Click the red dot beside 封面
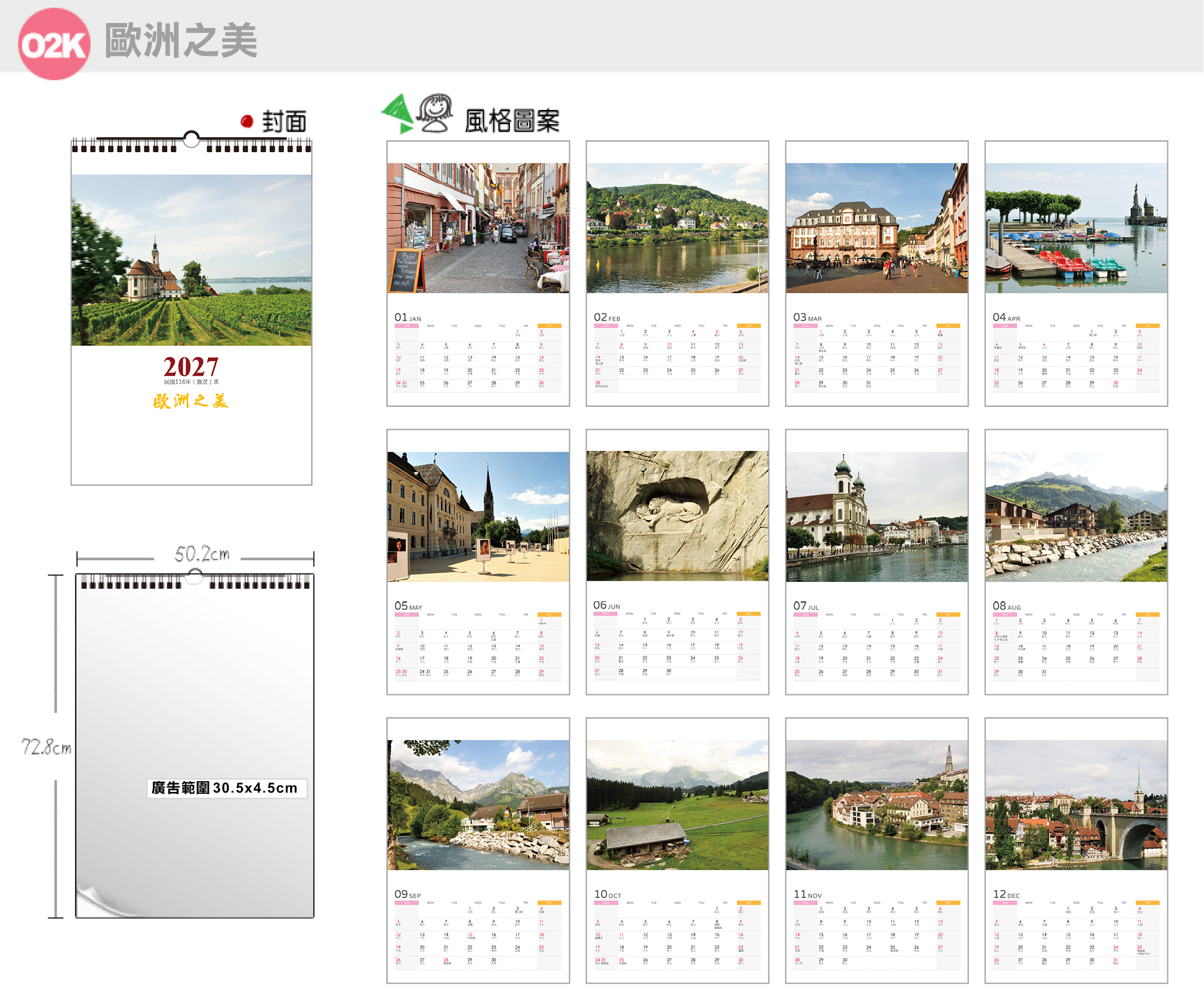 pos(247,121)
